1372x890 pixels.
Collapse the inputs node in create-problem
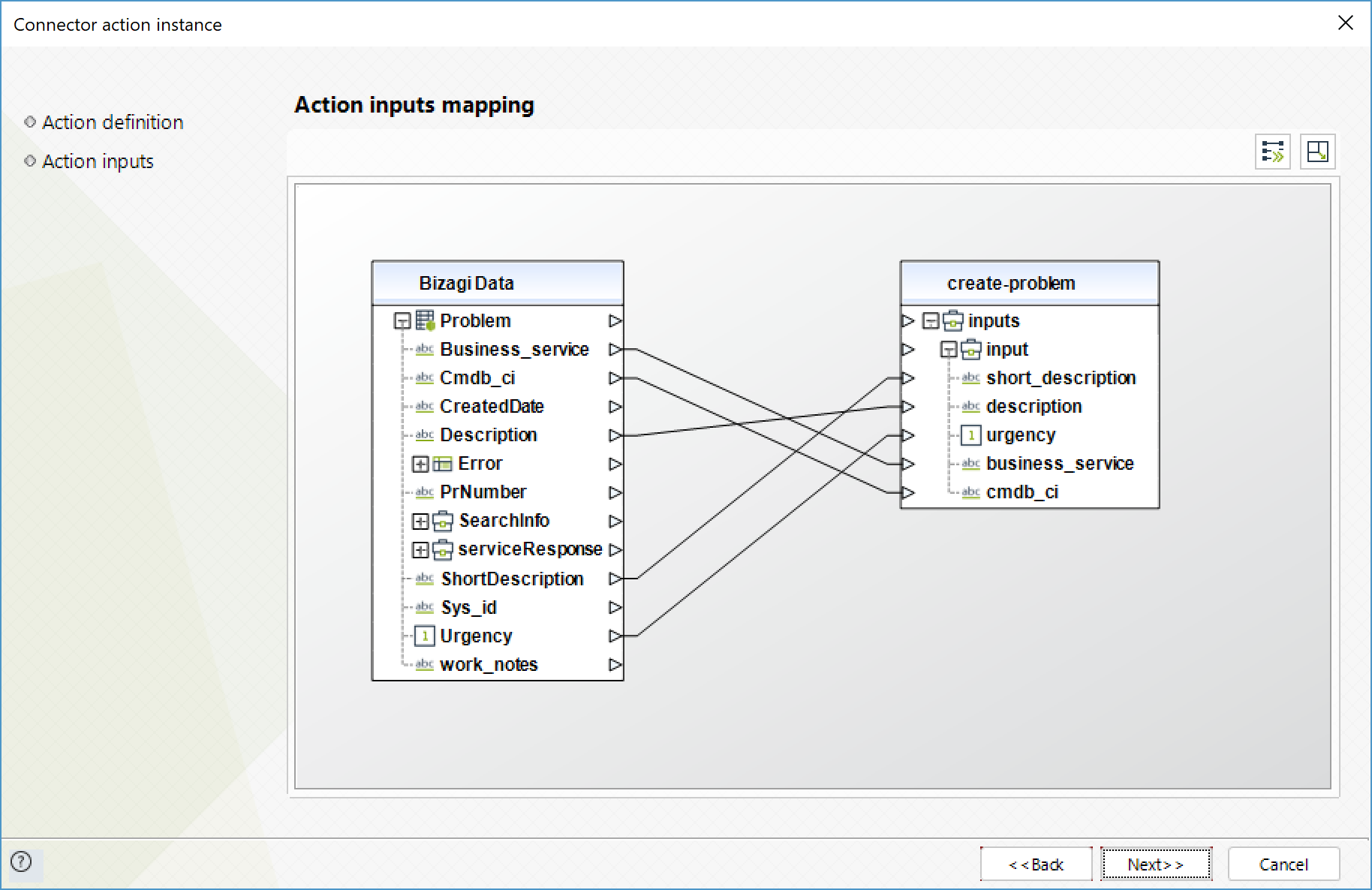(931, 321)
